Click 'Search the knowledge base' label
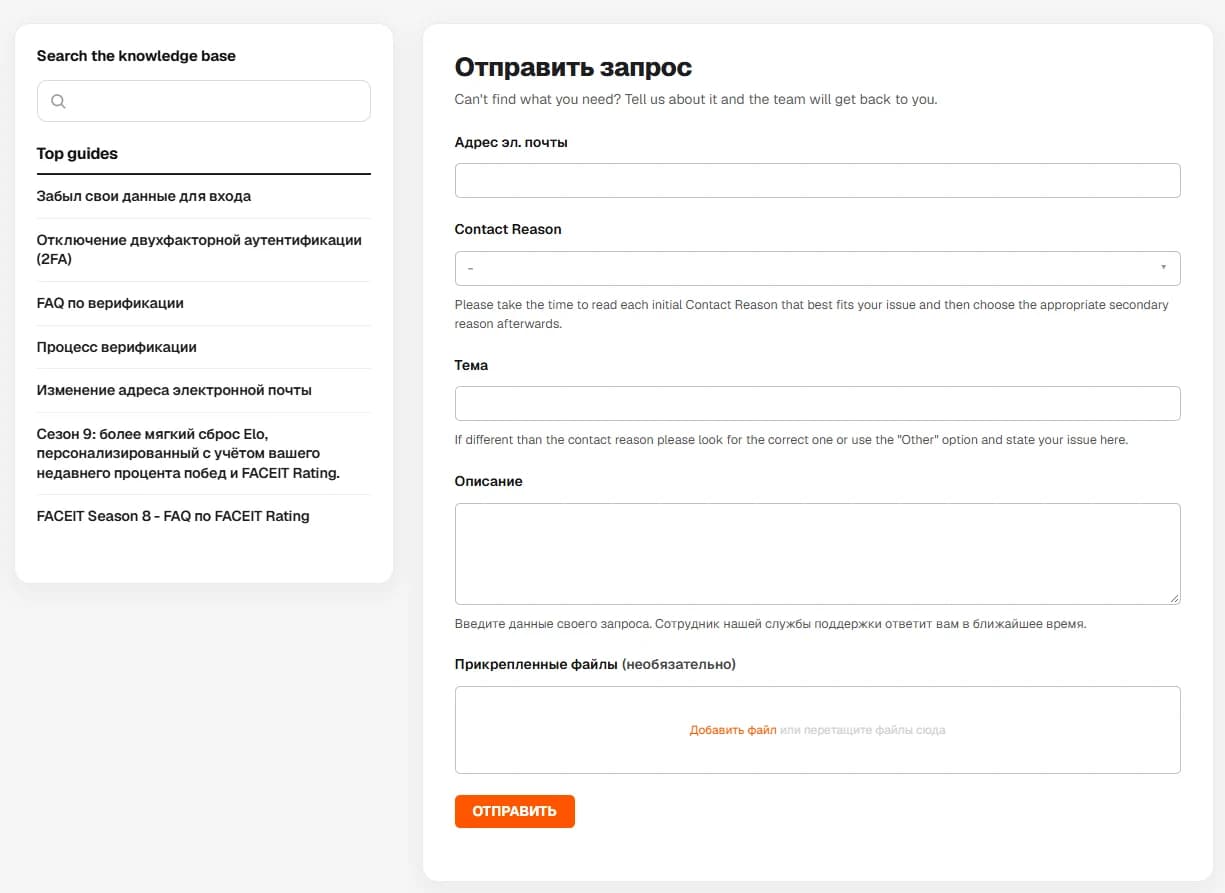 coord(136,56)
